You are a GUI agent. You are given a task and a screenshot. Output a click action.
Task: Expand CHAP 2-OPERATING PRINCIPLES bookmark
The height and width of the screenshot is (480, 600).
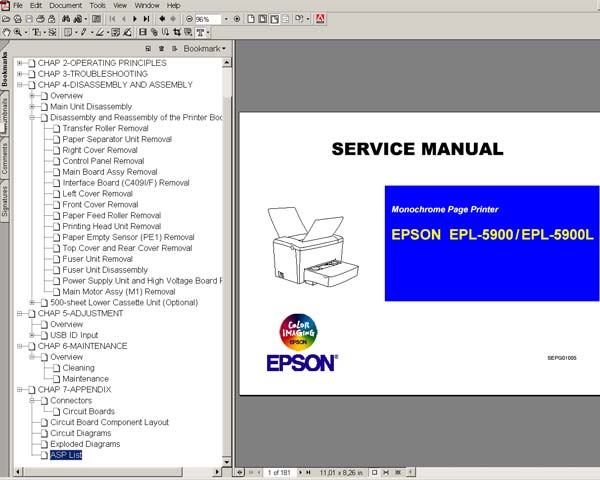[x=20, y=63]
